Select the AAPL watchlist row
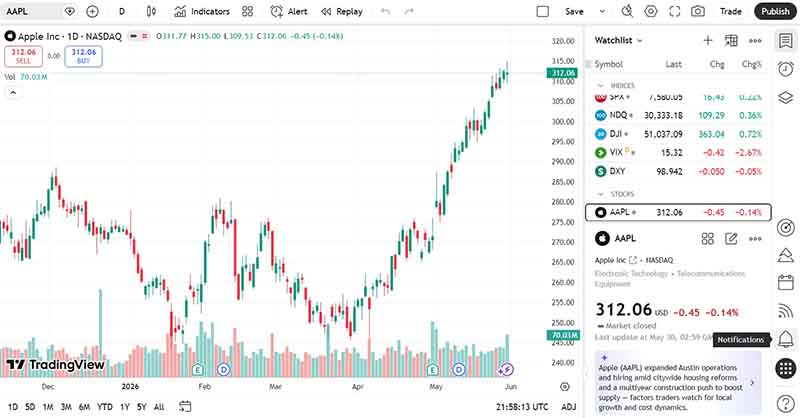 678,212
